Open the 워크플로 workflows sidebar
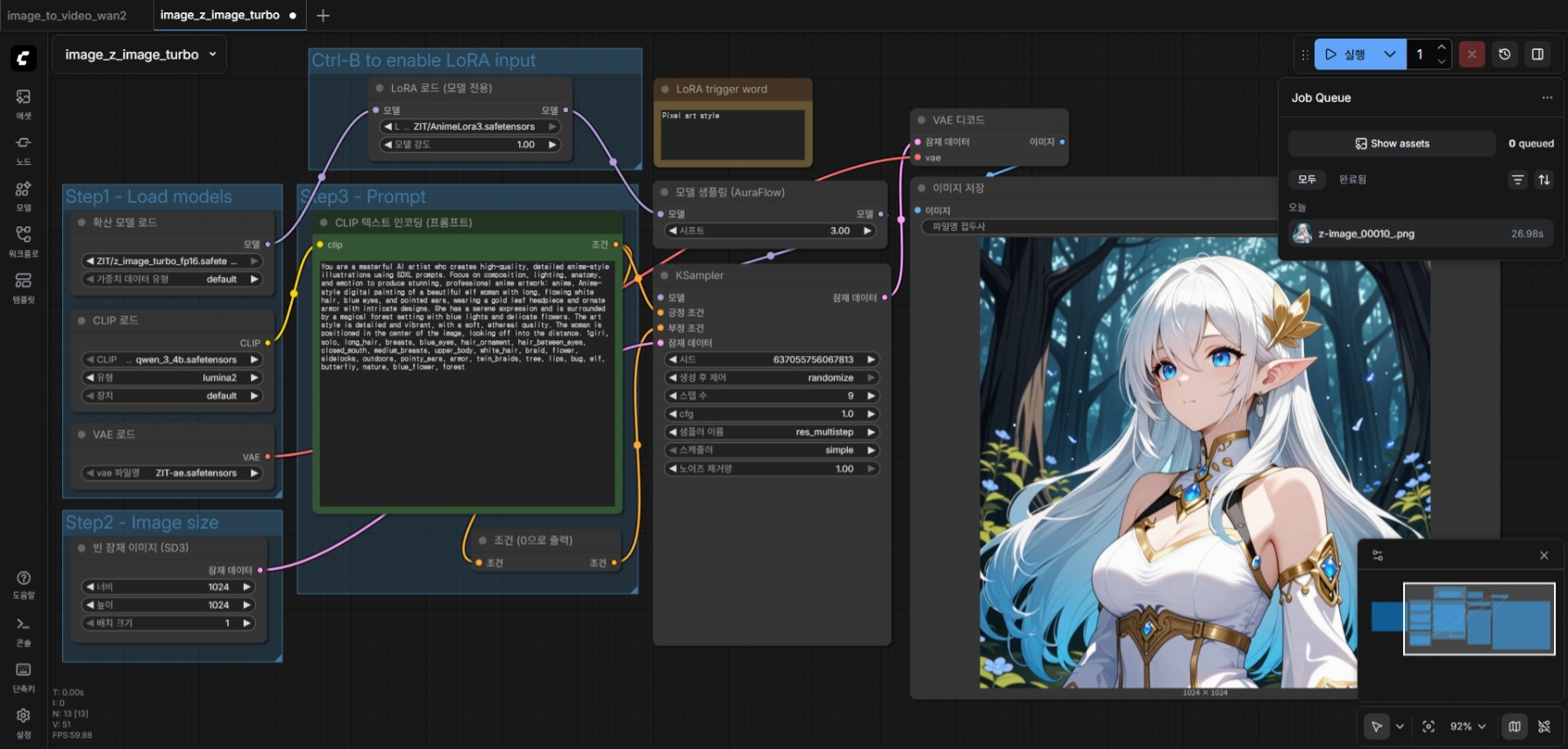The height and width of the screenshot is (749, 1568). 24,240
